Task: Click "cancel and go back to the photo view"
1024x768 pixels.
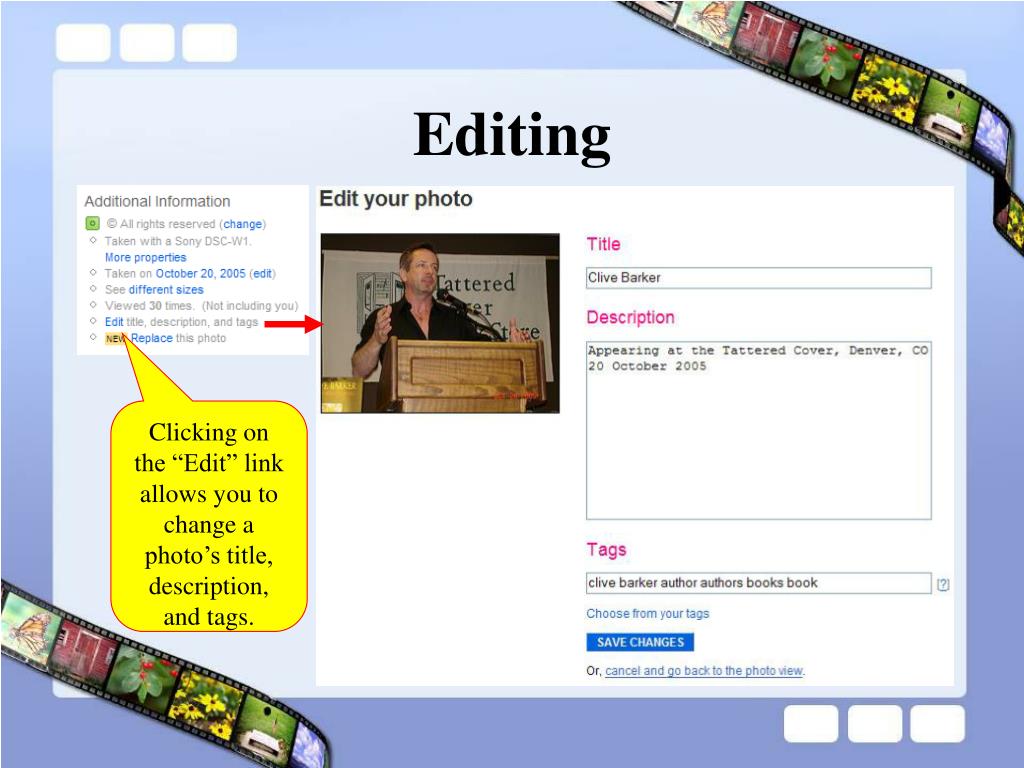Action: [x=704, y=671]
